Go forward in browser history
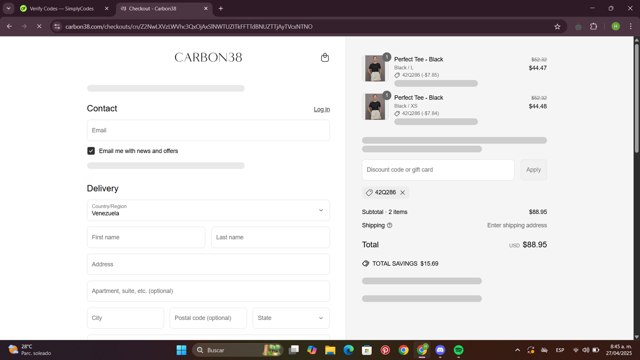640x360 pixels. tap(24, 27)
